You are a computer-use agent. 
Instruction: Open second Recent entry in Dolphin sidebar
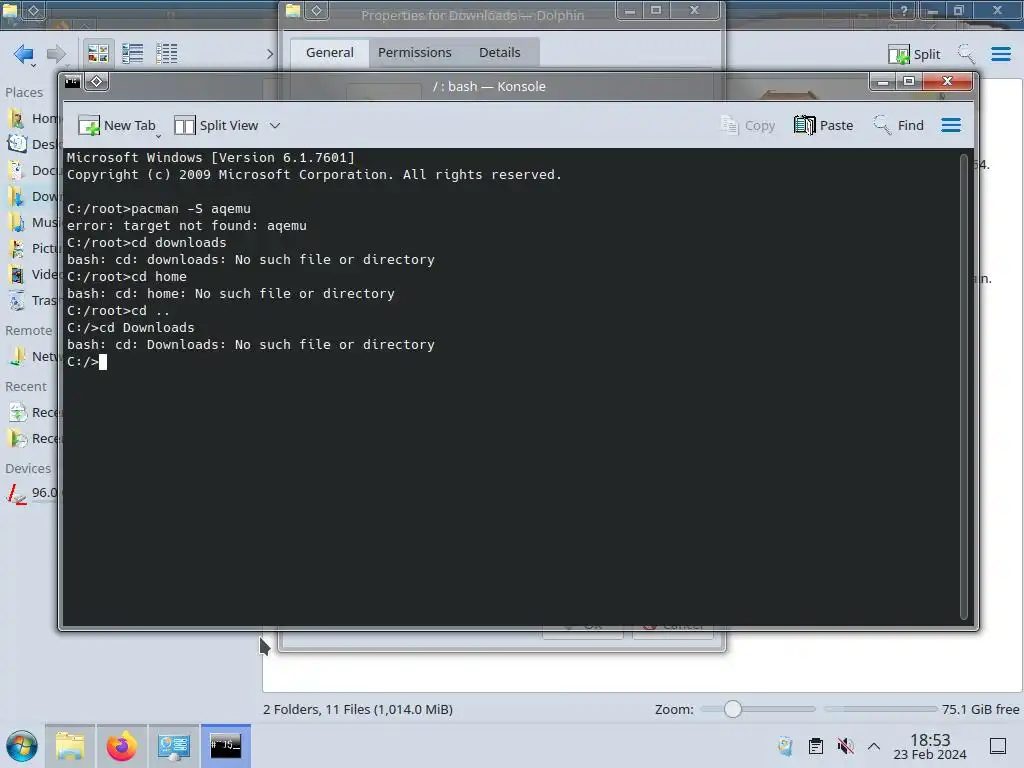(33, 439)
